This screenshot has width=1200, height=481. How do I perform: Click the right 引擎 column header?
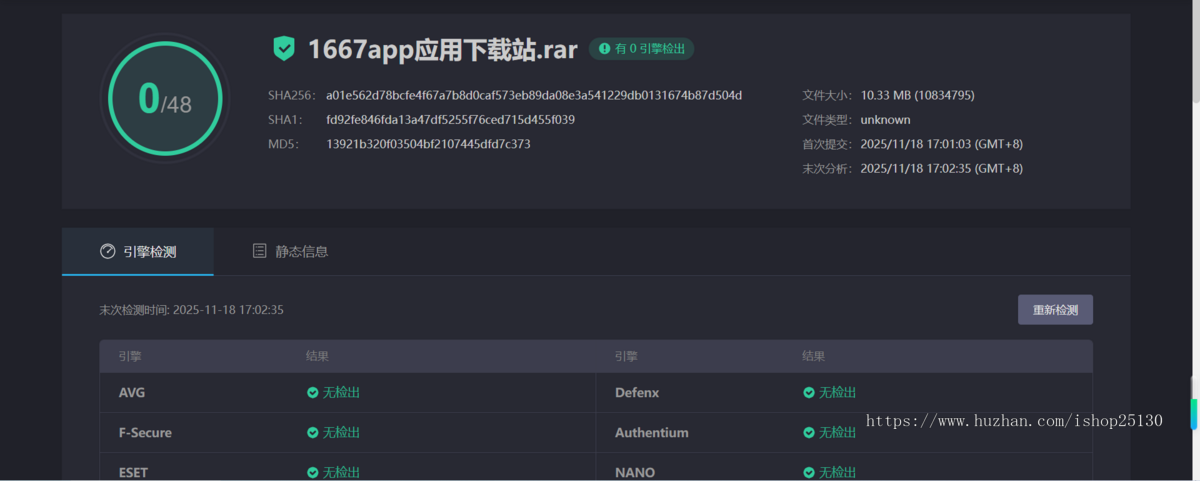pos(627,356)
